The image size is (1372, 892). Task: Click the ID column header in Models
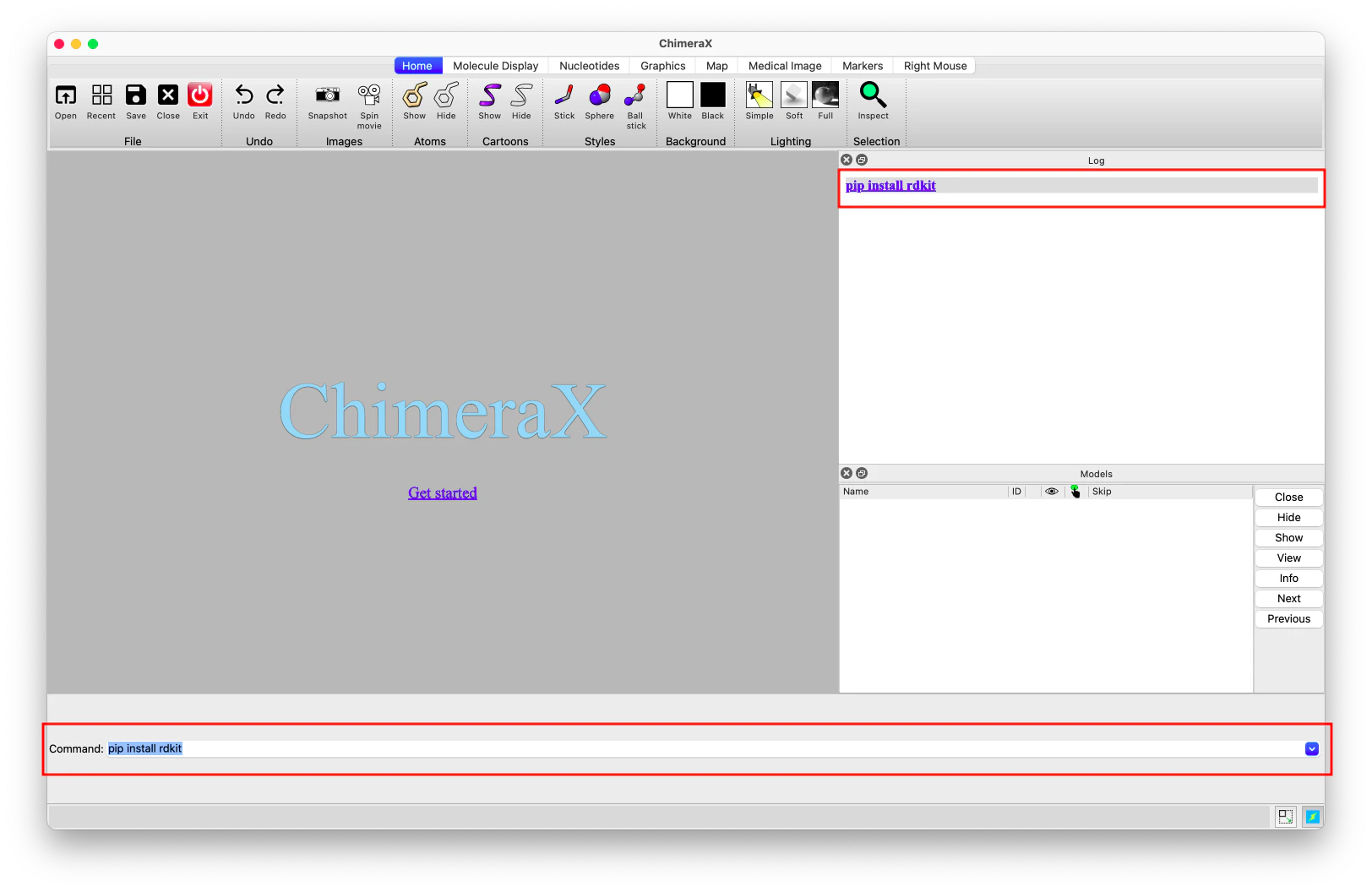click(x=1017, y=492)
